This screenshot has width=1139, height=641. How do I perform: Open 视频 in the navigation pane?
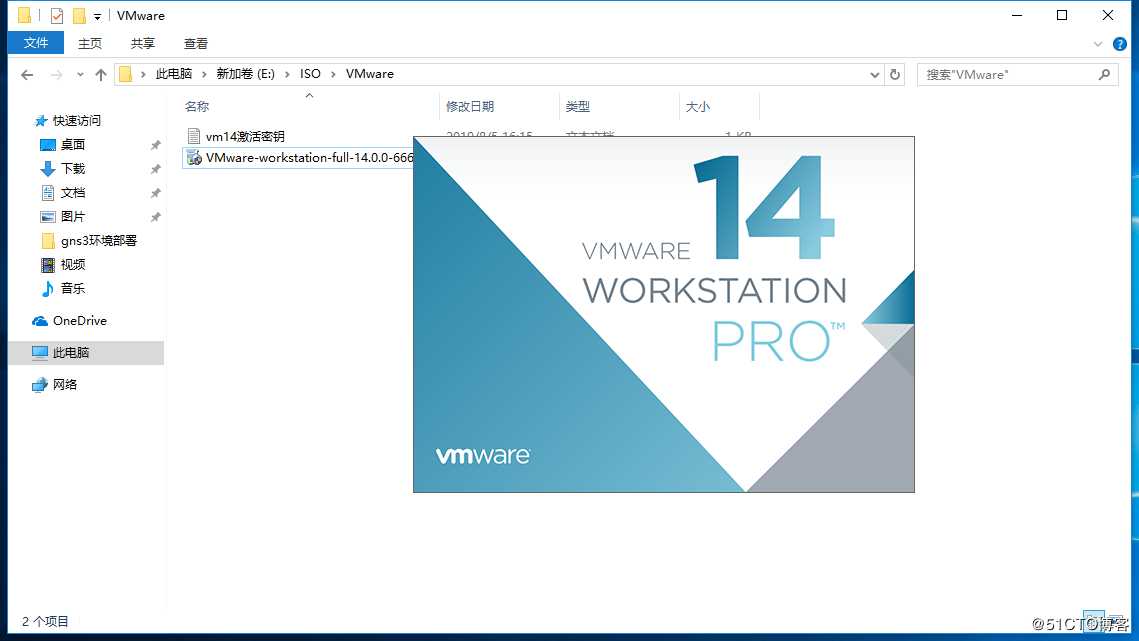pos(73,265)
